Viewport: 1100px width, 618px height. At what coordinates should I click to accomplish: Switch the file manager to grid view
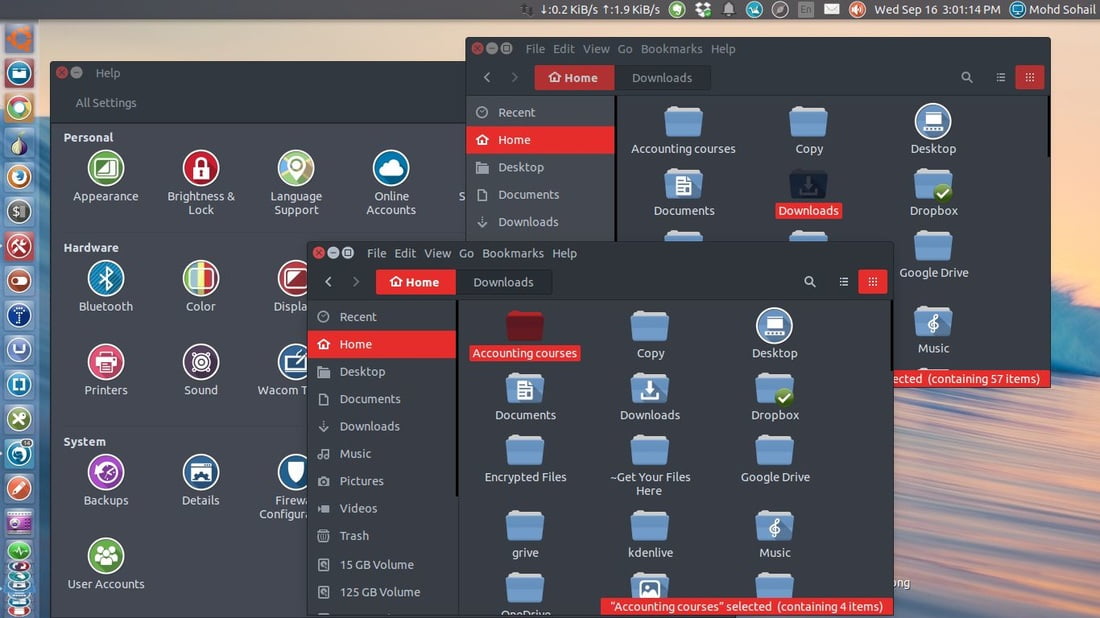point(872,282)
